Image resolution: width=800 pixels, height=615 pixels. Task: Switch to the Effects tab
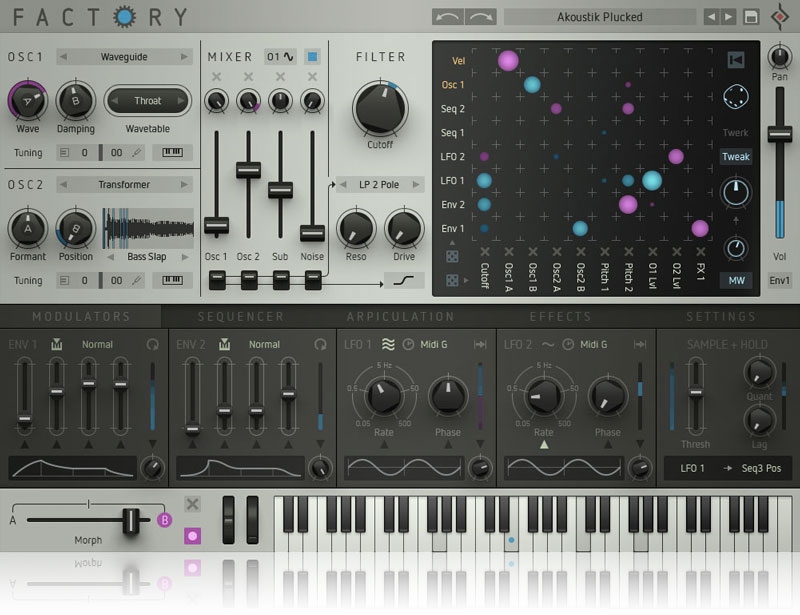[560, 316]
